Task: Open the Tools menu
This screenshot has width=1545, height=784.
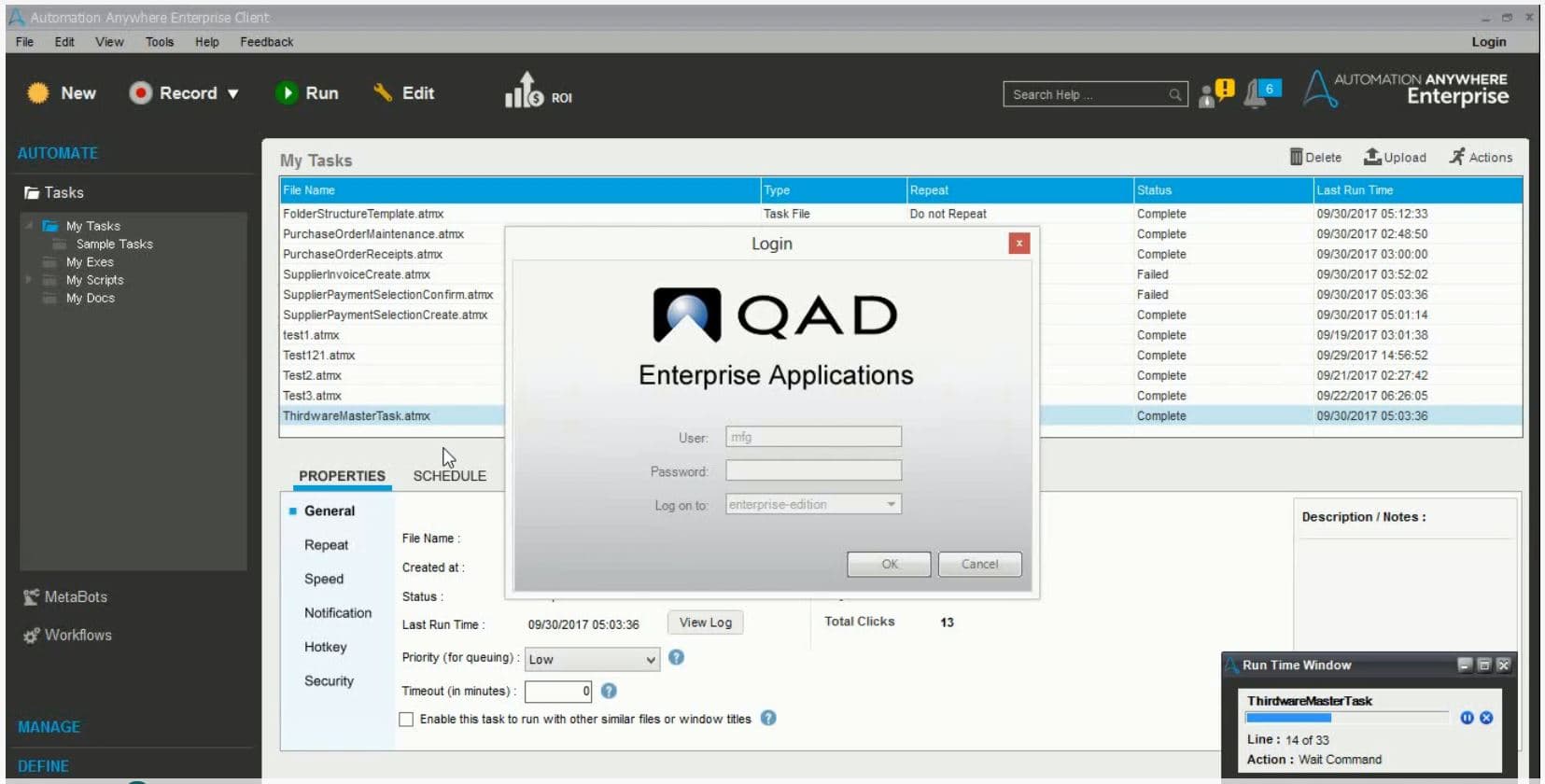Action: tap(160, 42)
